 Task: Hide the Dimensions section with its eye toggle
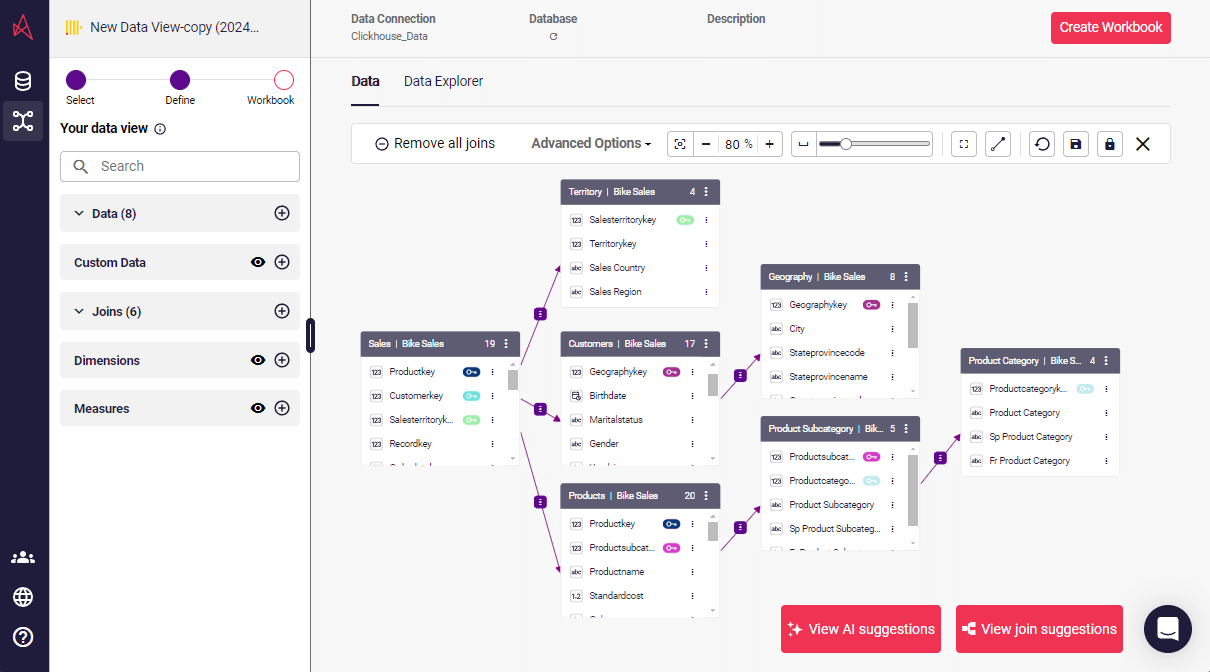(x=258, y=360)
